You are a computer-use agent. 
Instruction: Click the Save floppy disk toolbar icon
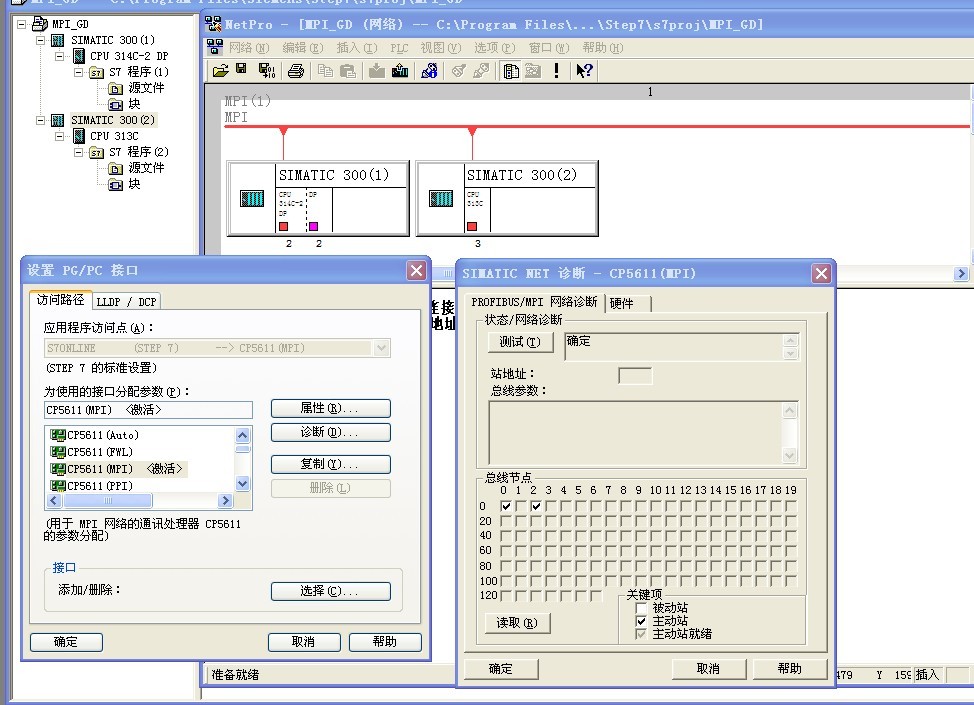[x=241, y=70]
